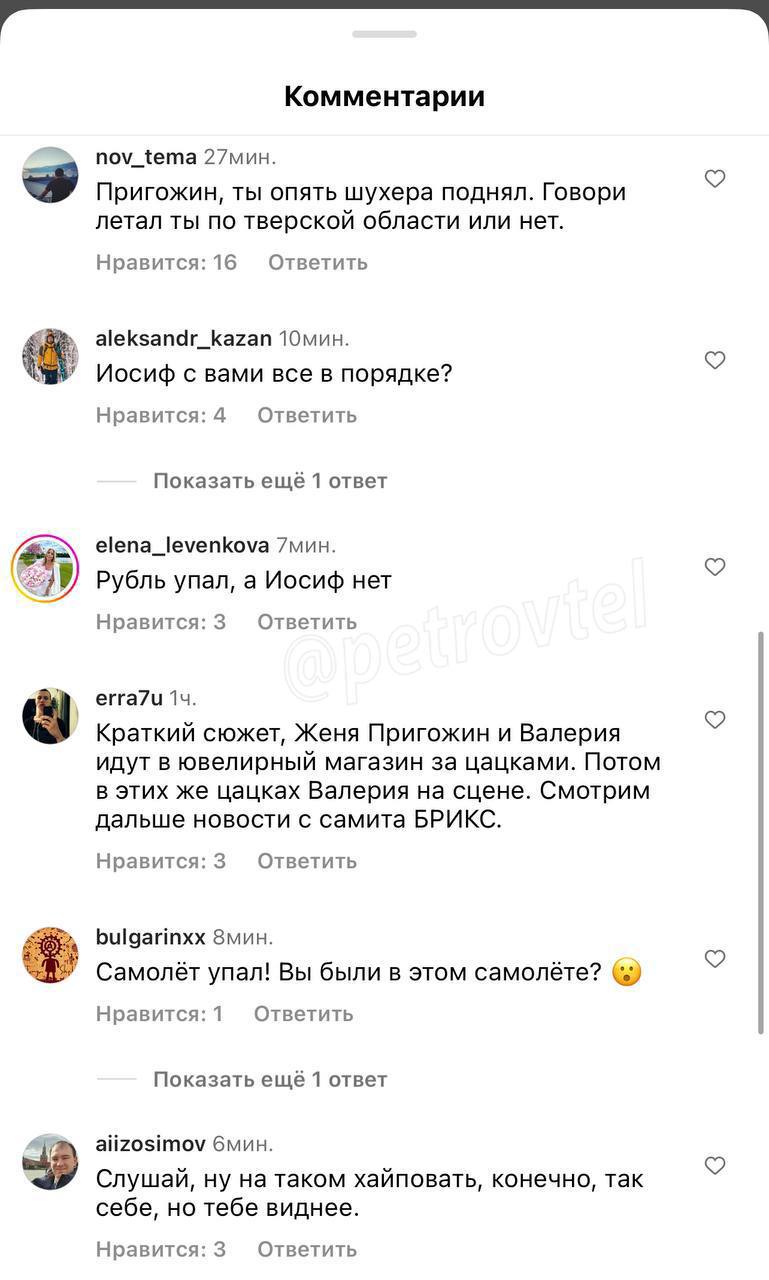Image resolution: width=769 pixels, height=1280 pixels.
Task: Tap the heart next to erra7u's comment
Action: click(x=715, y=720)
